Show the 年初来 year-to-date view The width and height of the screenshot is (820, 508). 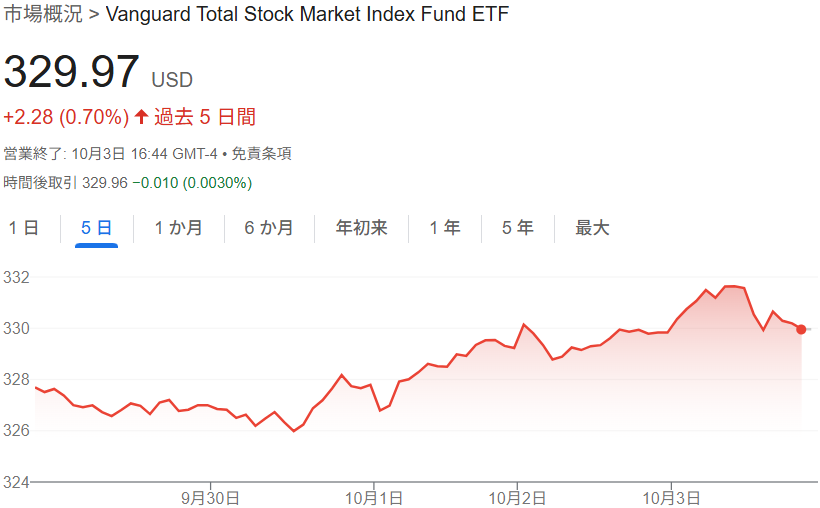pos(362,228)
